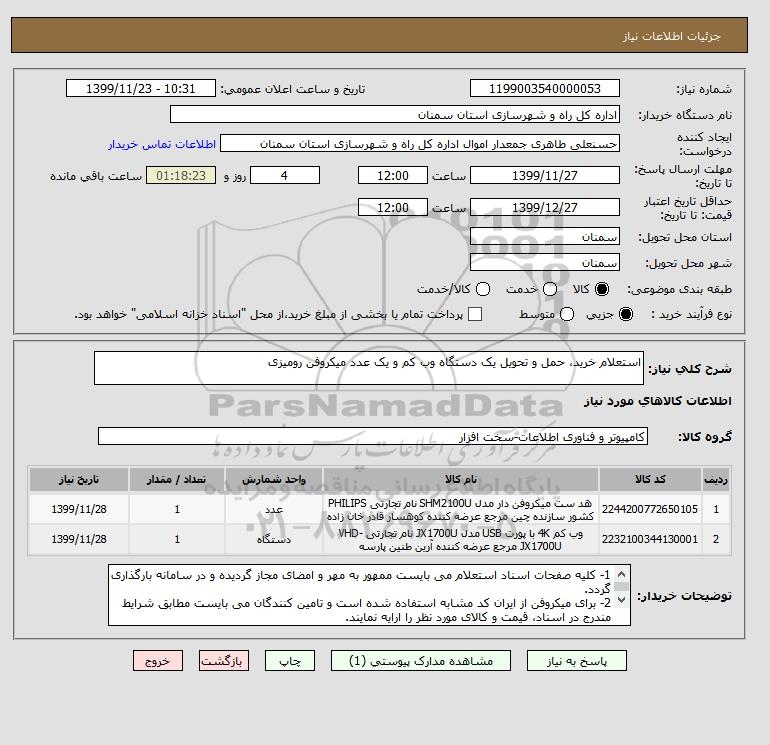Click the کد کالا column header
This screenshot has width=770, height=745.
click(x=650, y=479)
